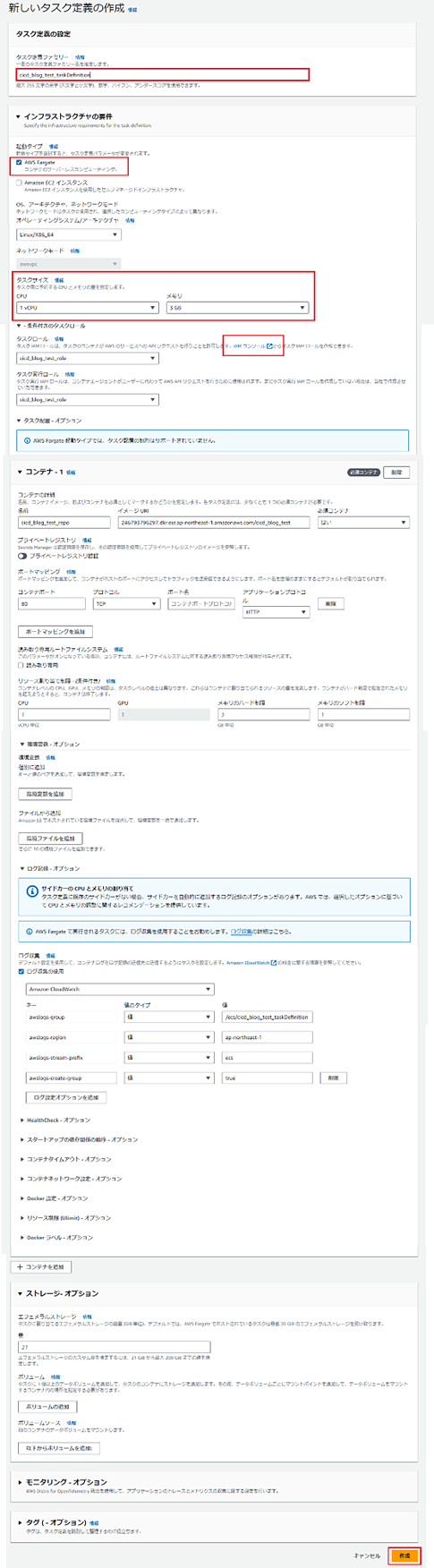Click the task definition family name field
This screenshot has width=434, height=1568.
[163, 75]
